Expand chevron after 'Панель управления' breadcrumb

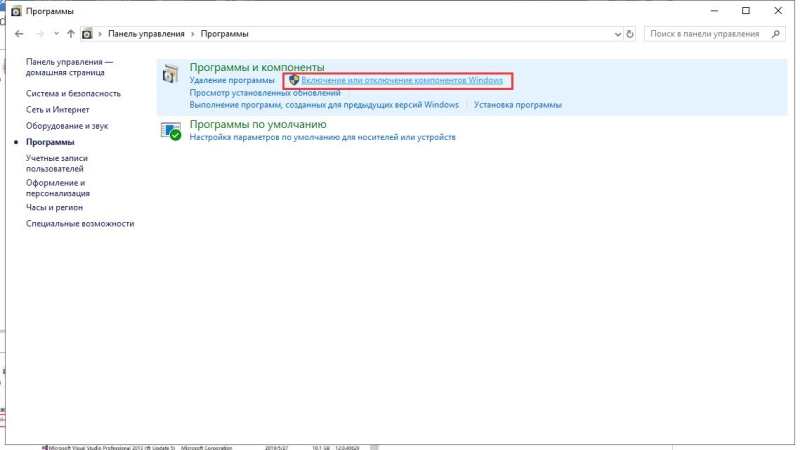point(192,34)
